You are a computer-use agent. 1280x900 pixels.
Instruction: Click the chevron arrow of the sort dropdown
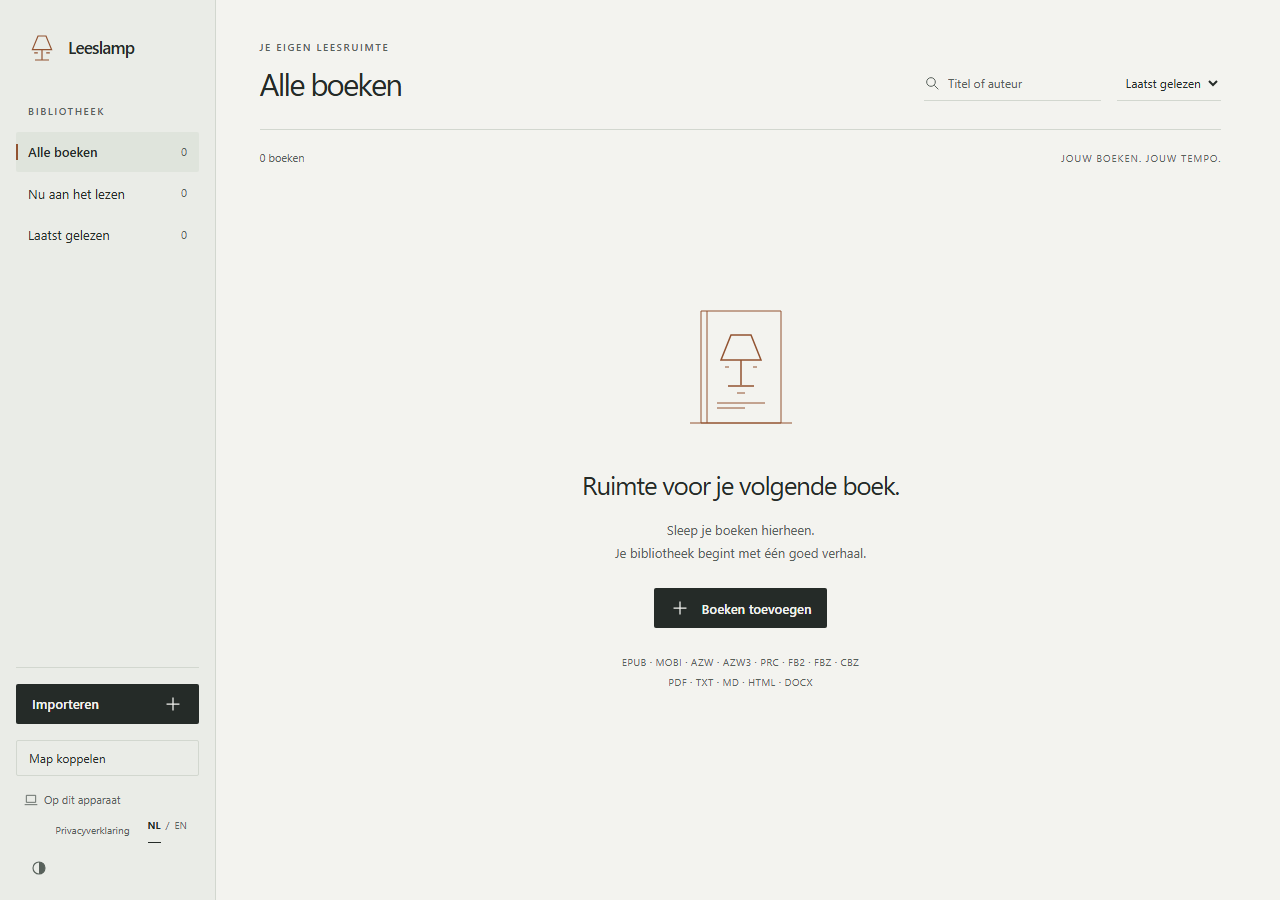tap(1213, 84)
